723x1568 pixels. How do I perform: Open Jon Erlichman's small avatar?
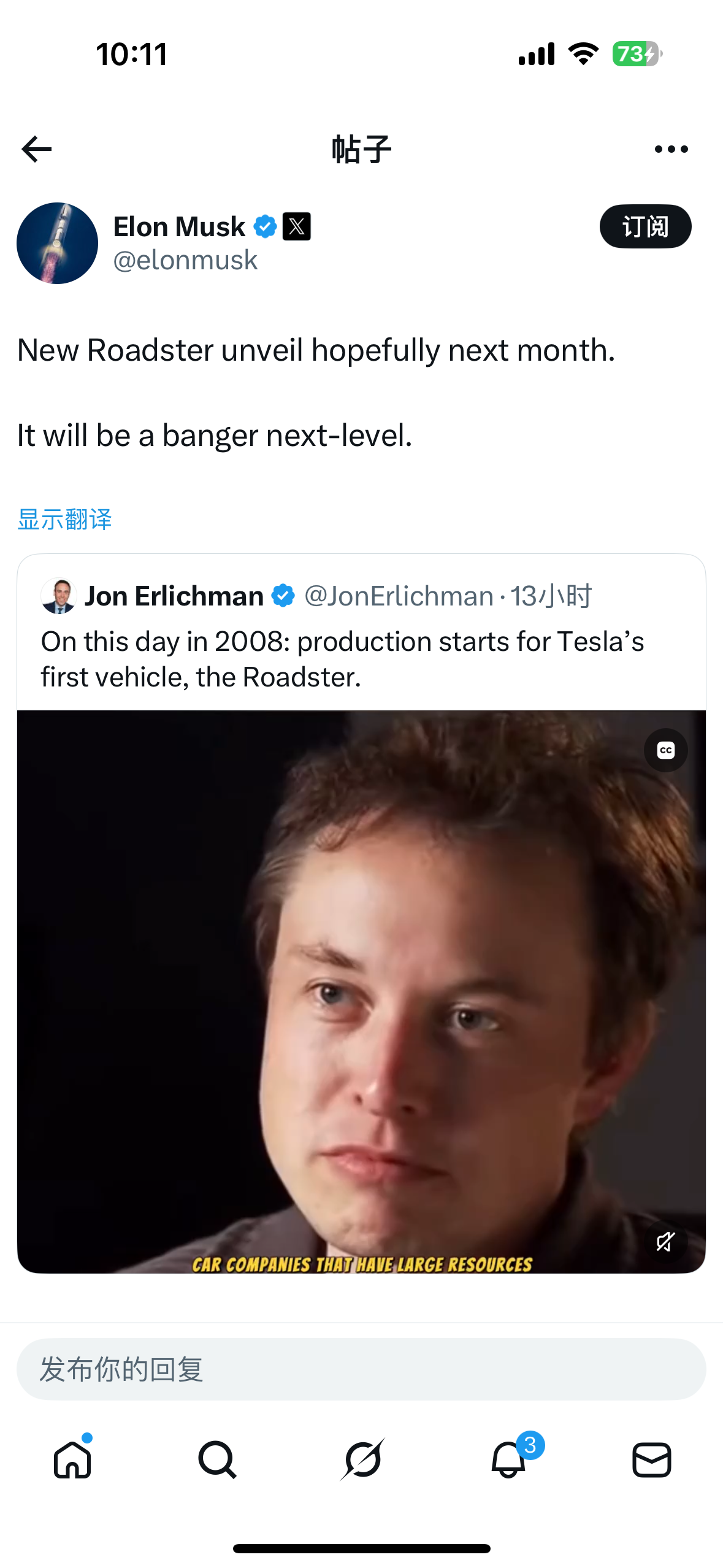[58, 596]
